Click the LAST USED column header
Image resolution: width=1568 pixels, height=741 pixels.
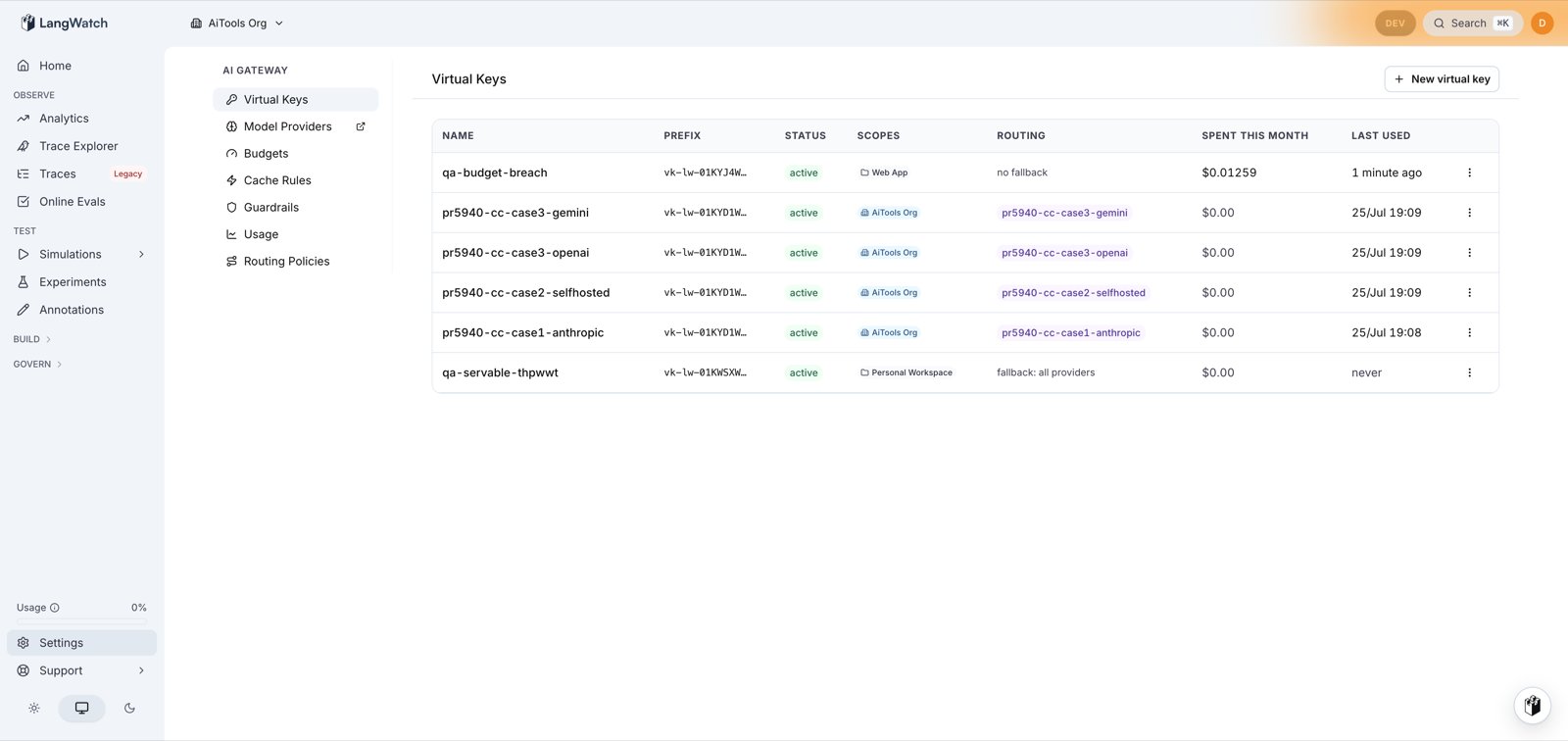[x=1381, y=136]
